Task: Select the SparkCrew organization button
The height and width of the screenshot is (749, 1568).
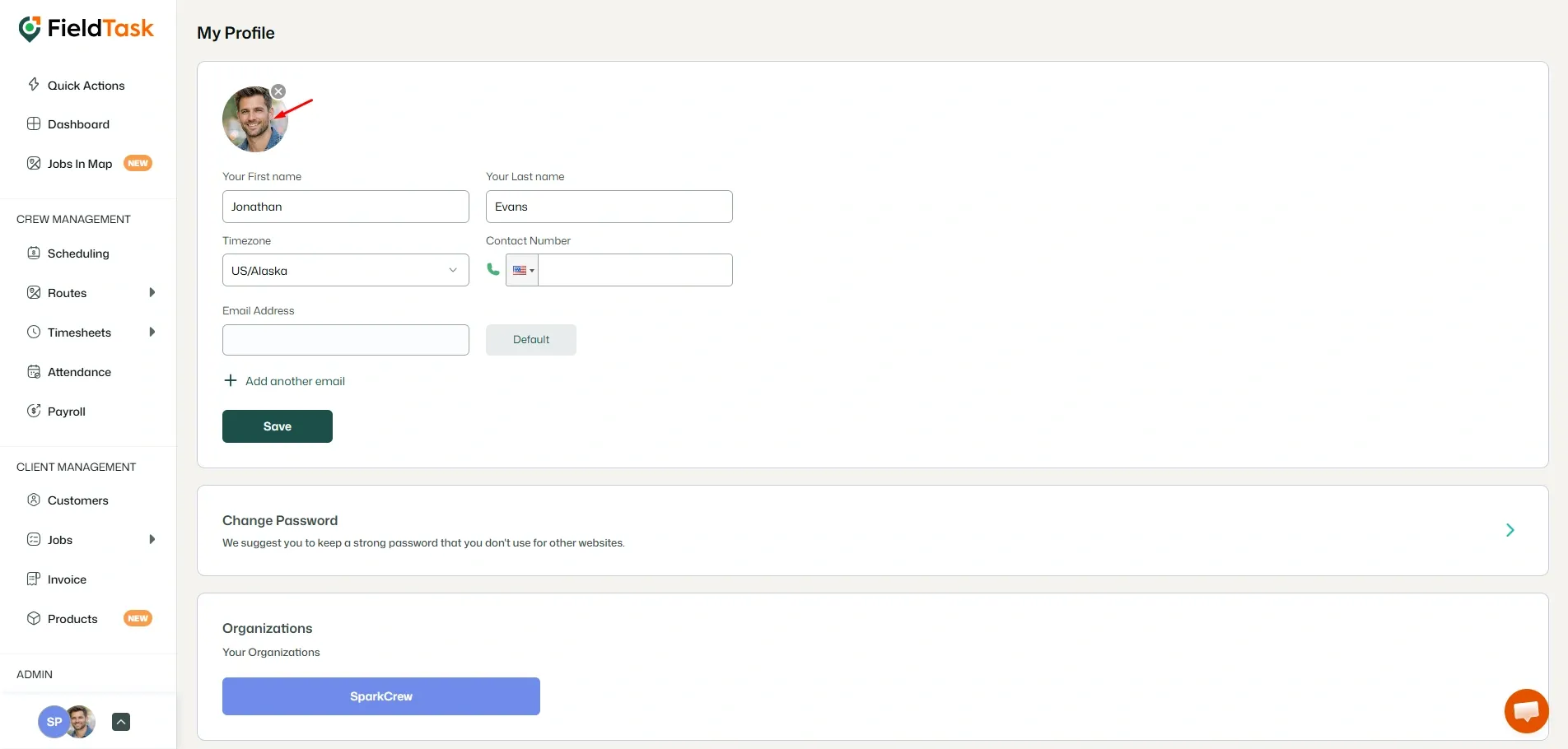Action: coord(381,696)
